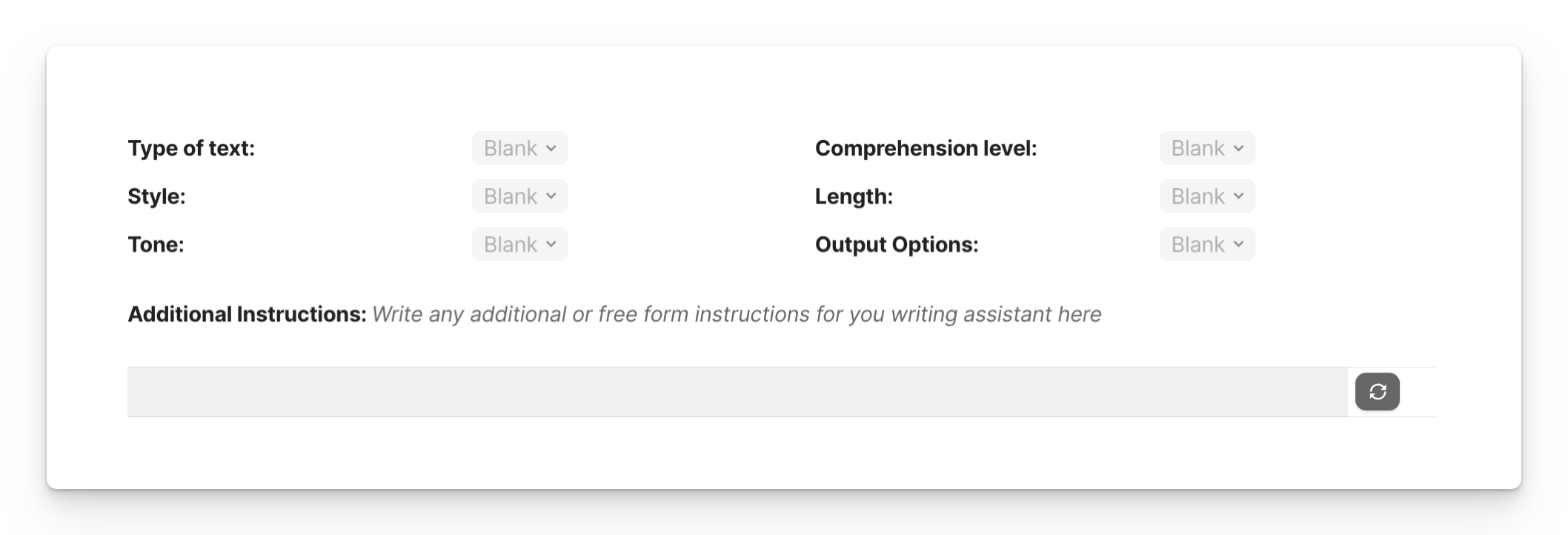Click the chevron arrow in Type of text selector

pyautogui.click(x=551, y=148)
